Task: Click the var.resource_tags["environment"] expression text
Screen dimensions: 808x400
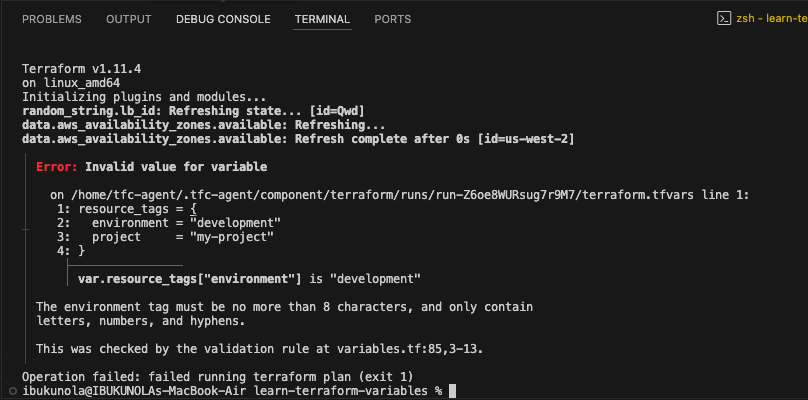Action: click(x=190, y=279)
